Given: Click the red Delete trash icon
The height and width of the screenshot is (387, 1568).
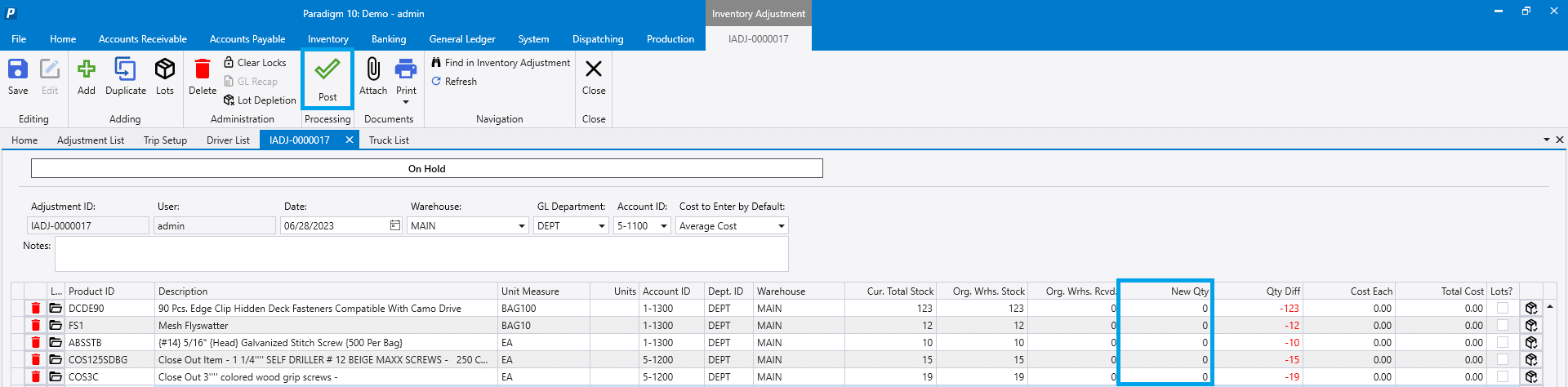Looking at the screenshot, I should [x=203, y=70].
